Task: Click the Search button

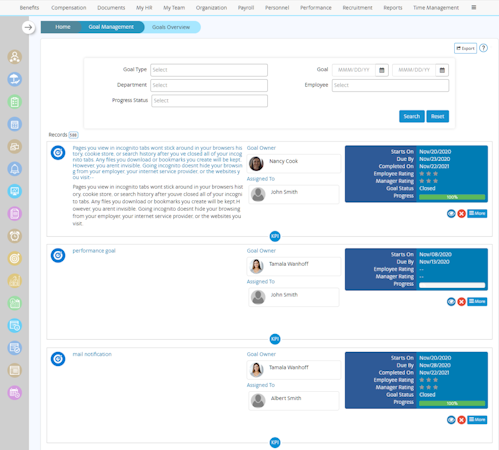Action: 412,116
